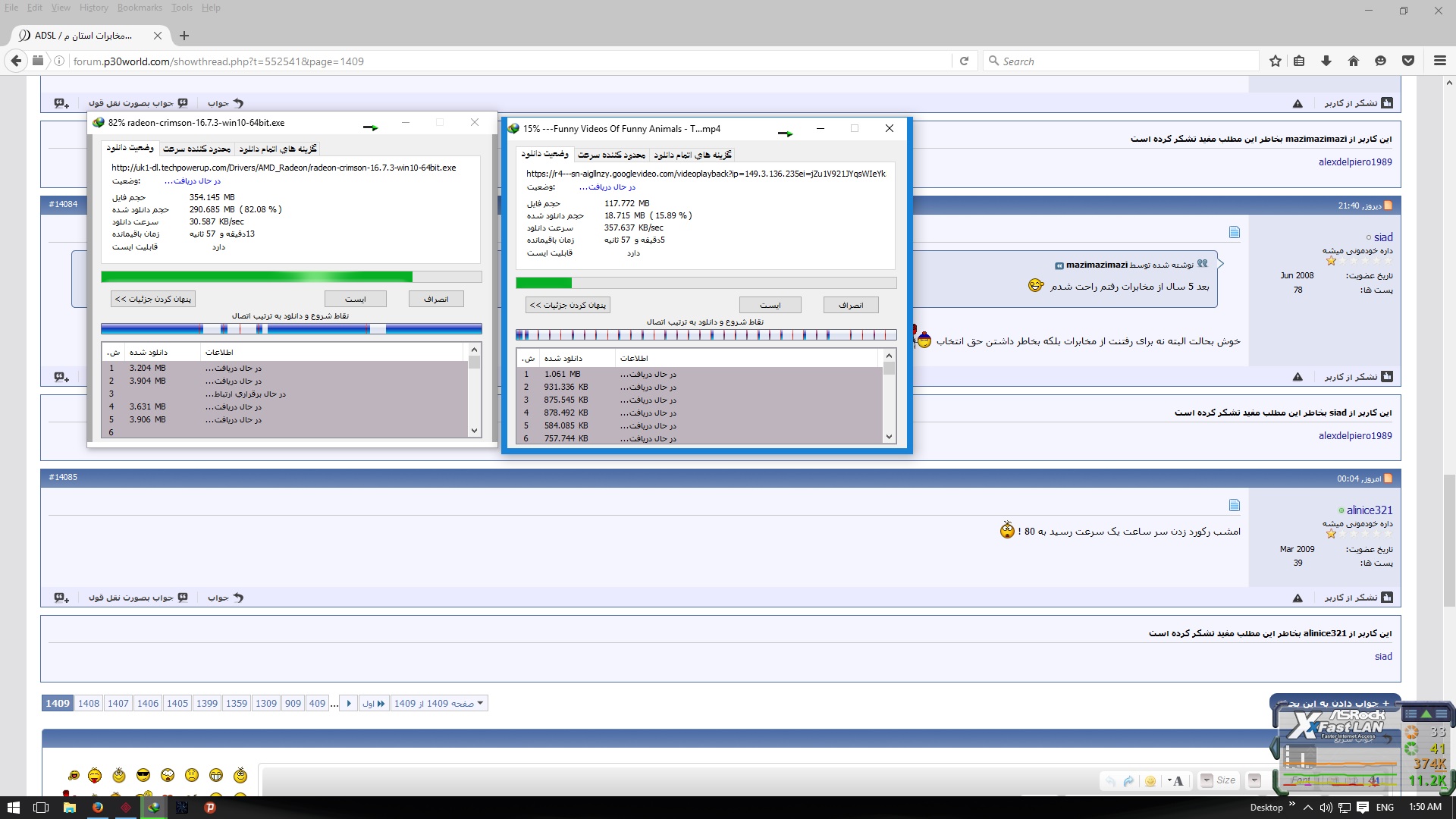The image size is (1456, 819).
Task: Click progress bar in Funny Videos window
Action: [706, 283]
